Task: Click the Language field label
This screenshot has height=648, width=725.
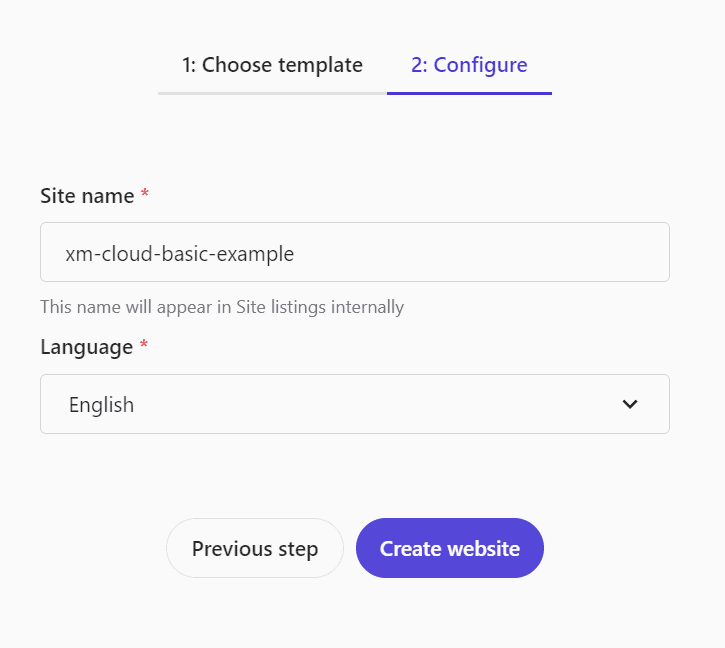Action: [x=86, y=347]
